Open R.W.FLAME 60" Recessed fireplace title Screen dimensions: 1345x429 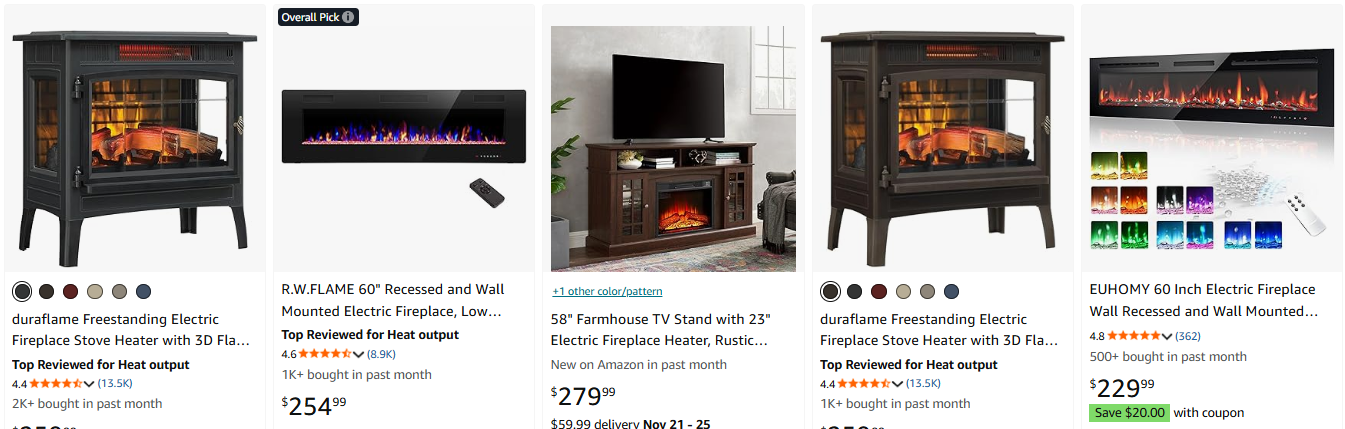(393, 300)
